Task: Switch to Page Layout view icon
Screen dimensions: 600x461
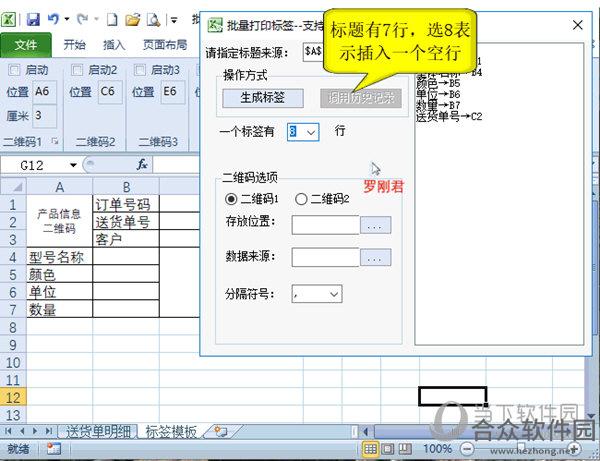Action: (388, 449)
